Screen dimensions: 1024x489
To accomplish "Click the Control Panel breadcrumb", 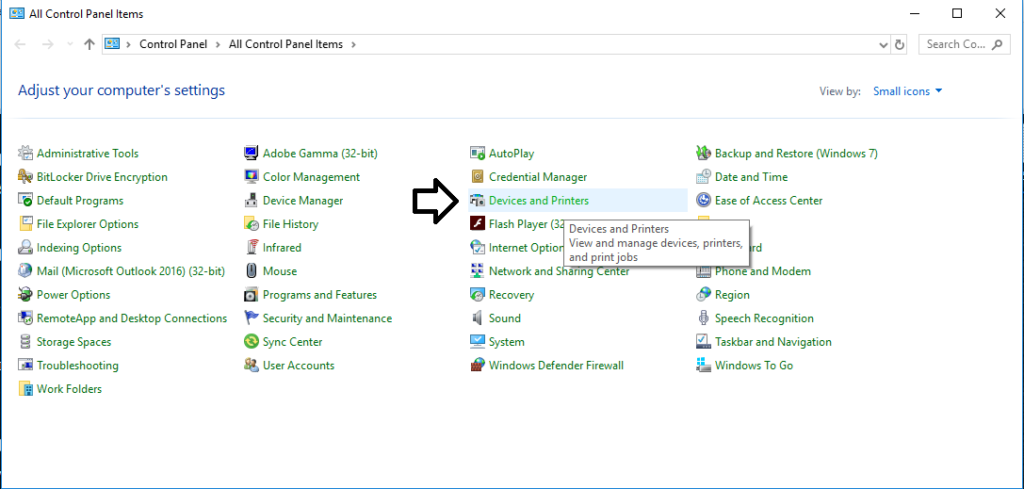I will (x=173, y=44).
